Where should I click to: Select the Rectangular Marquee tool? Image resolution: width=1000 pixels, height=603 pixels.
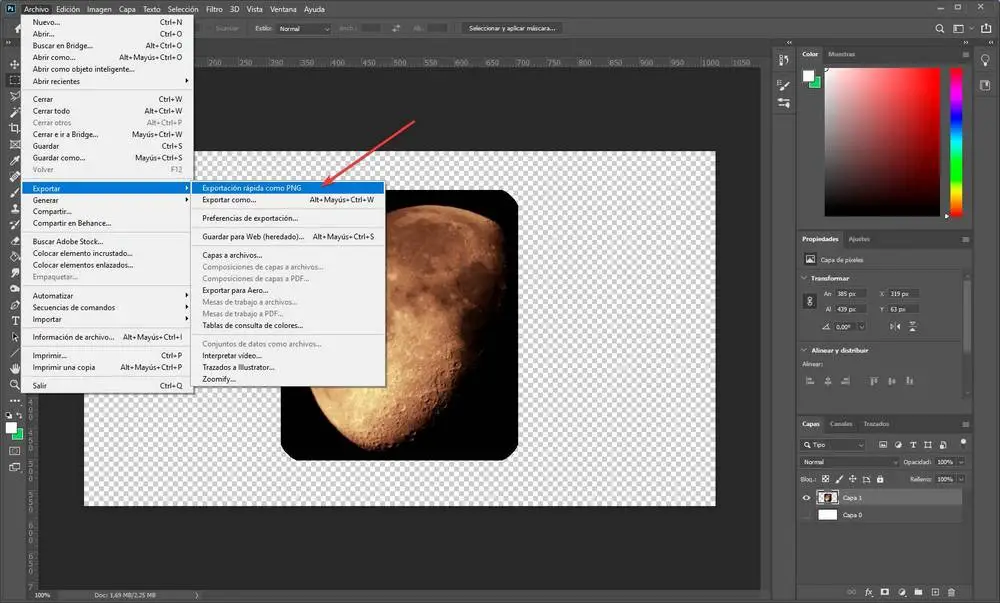[x=14, y=79]
